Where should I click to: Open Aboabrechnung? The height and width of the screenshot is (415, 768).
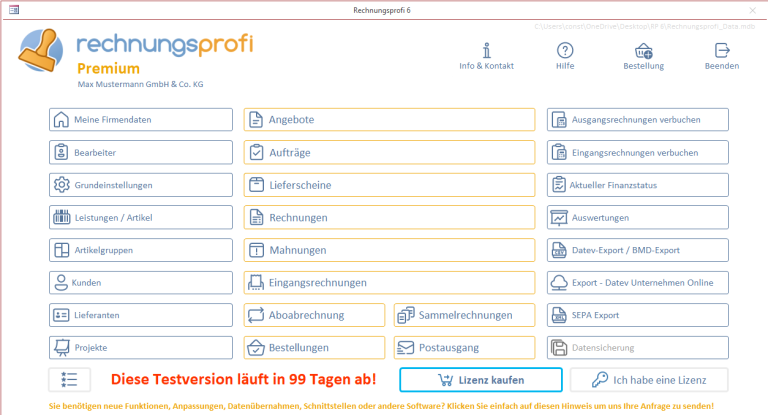tap(314, 315)
